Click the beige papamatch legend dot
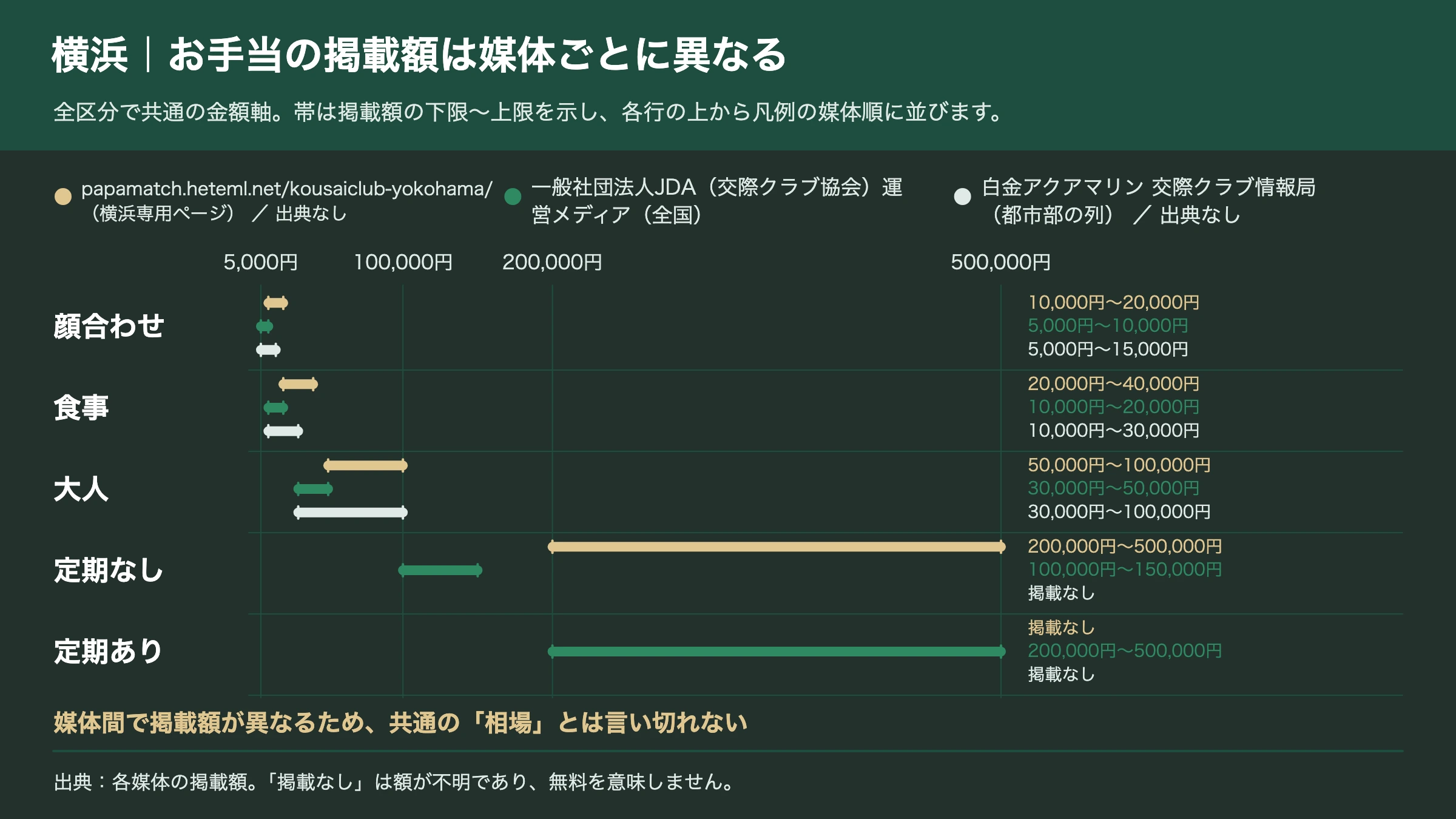The image size is (1456, 819). tap(63, 197)
